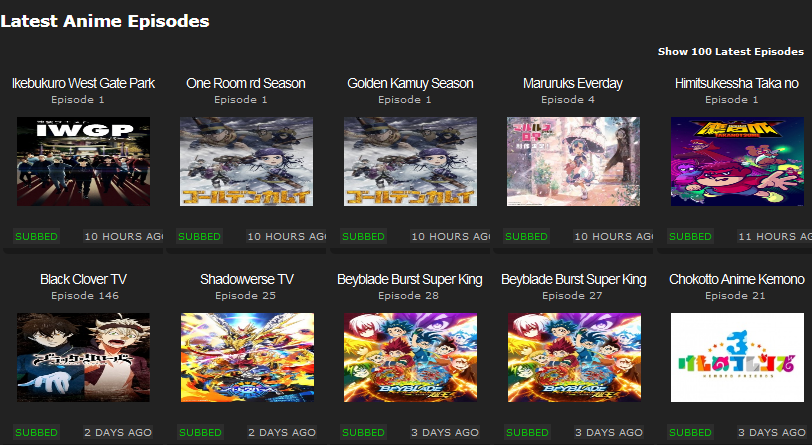Open the Maruruks Everday episode thumbnail
This screenshot has height=445, width=812.
[573, 162]
